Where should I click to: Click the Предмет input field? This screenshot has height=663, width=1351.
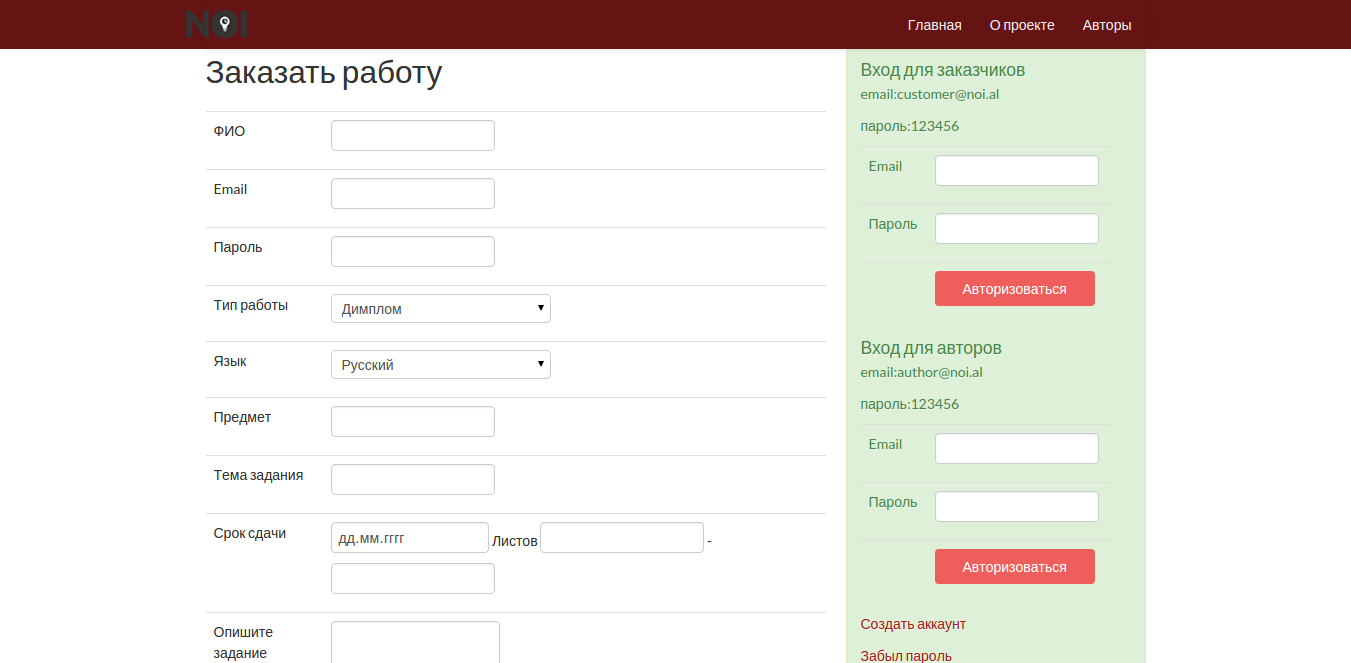pyautogui.click(x=413, y=421)
